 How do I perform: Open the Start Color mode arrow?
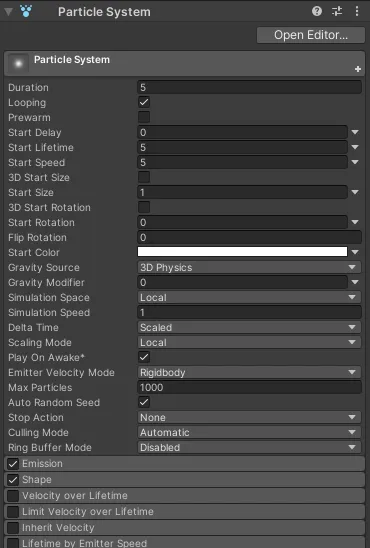point(355,252)
